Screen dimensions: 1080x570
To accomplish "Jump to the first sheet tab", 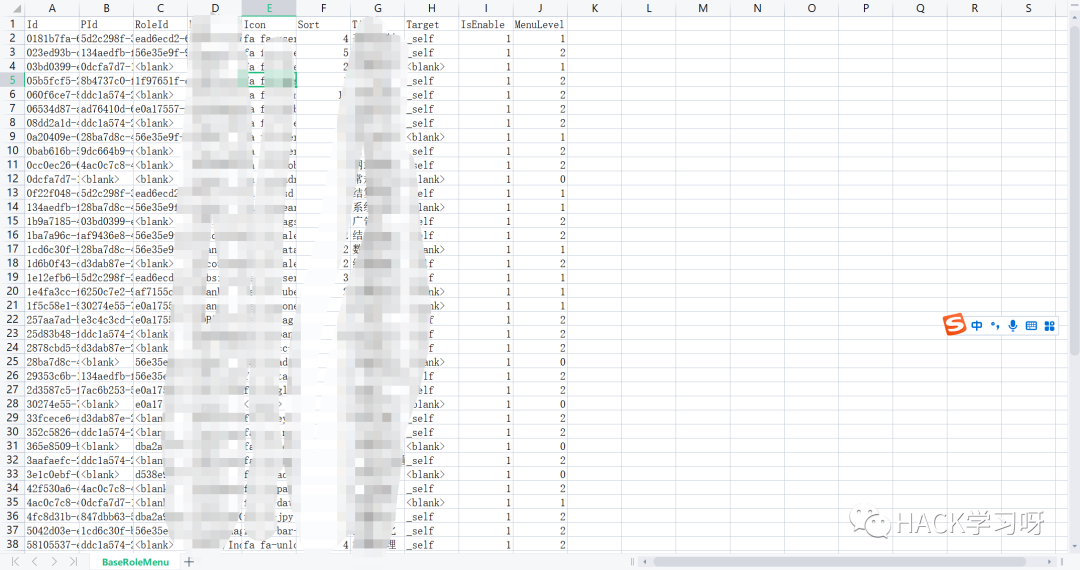I will pos(15,562).
